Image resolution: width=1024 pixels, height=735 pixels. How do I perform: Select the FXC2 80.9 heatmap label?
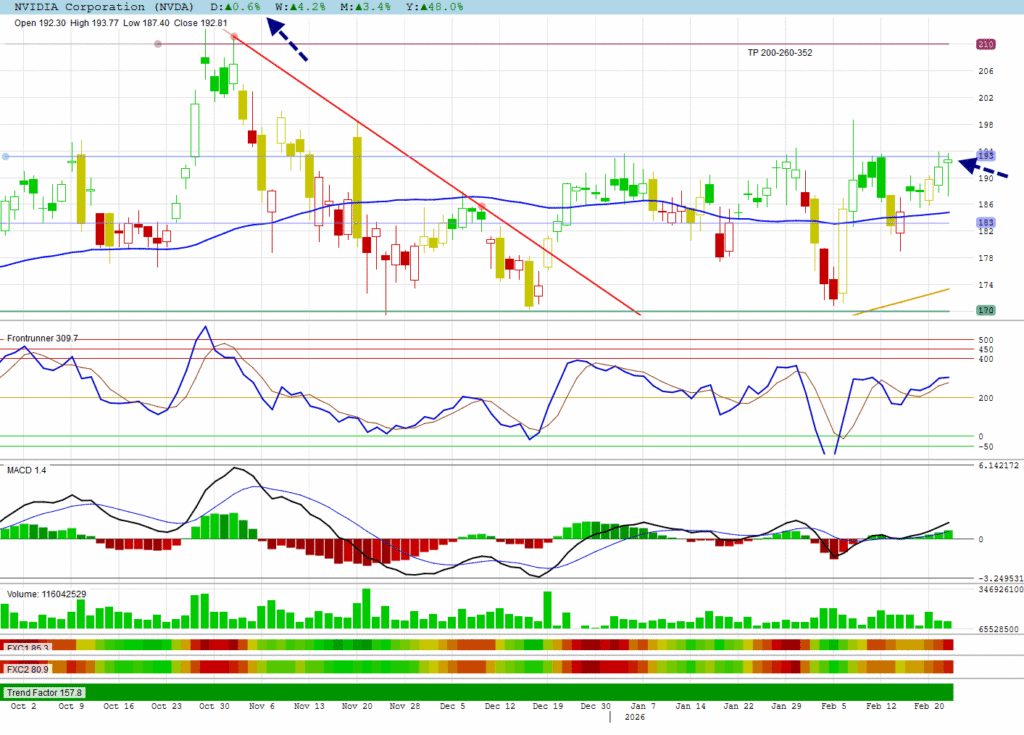click(x=29, y=667)
